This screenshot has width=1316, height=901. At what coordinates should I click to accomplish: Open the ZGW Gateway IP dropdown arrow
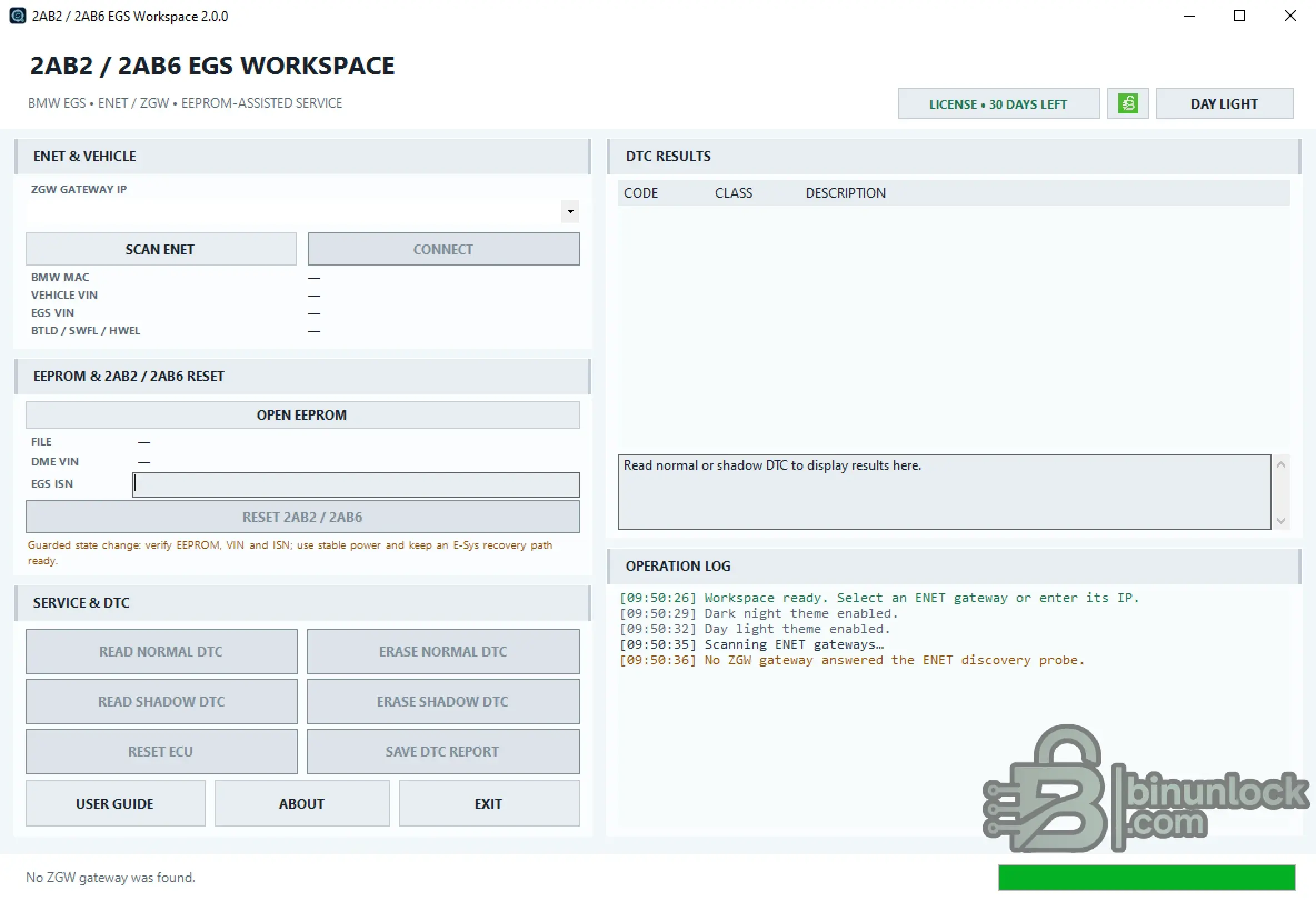(570, 212)
